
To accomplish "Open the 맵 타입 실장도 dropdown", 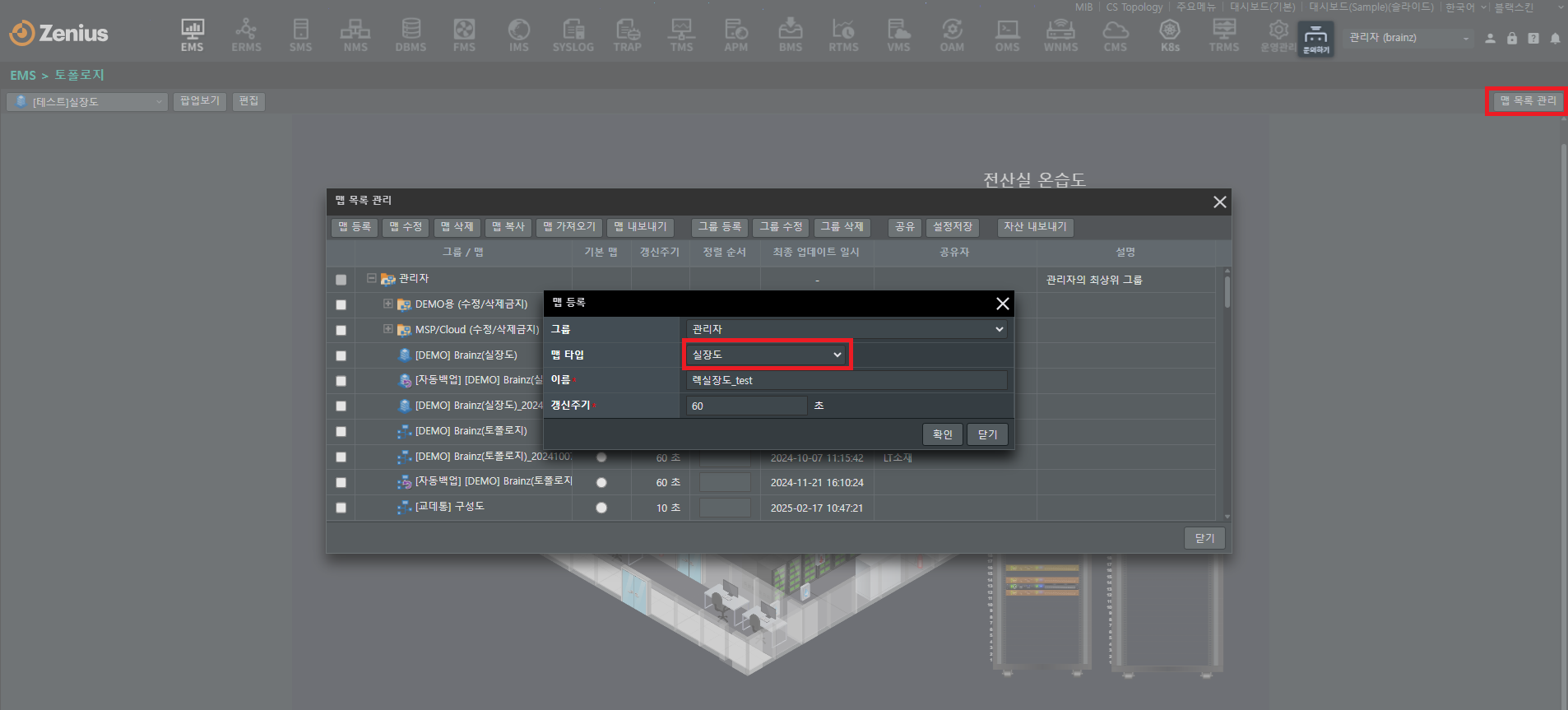I will [767, 355].
